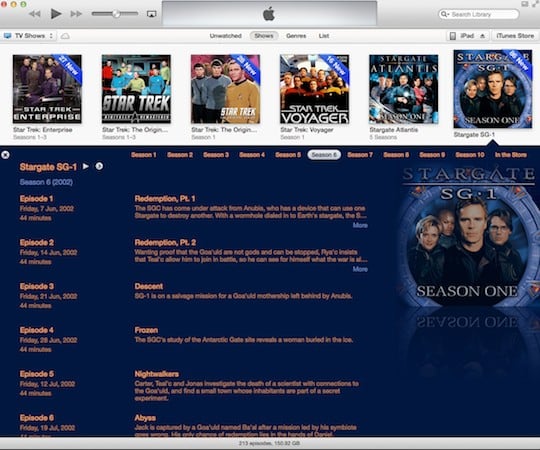The image size is (540, 450).
Task: Open the iTunes Store button
Action: pos(515,36)
